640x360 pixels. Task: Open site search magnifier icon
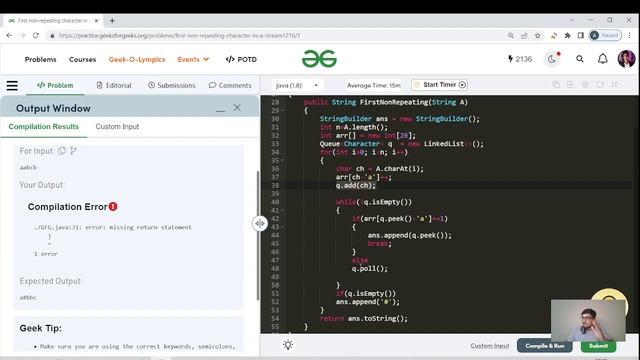[x=580, y=59]
